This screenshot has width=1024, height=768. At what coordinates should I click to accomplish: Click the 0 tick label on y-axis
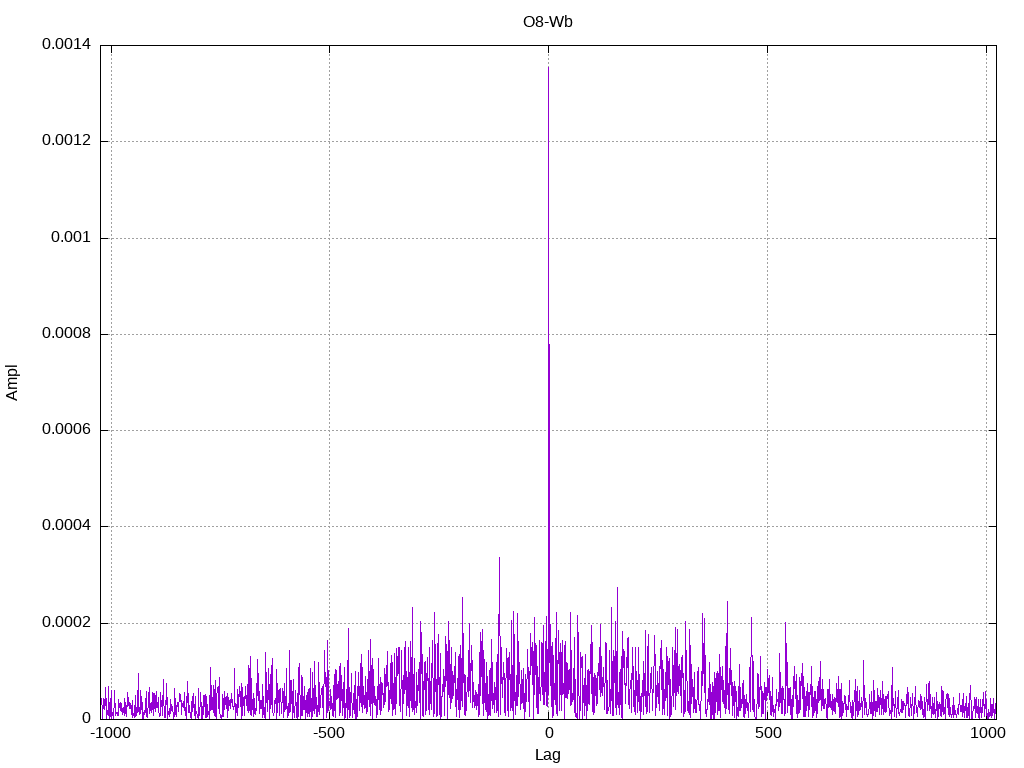click(x=86, y=718)
